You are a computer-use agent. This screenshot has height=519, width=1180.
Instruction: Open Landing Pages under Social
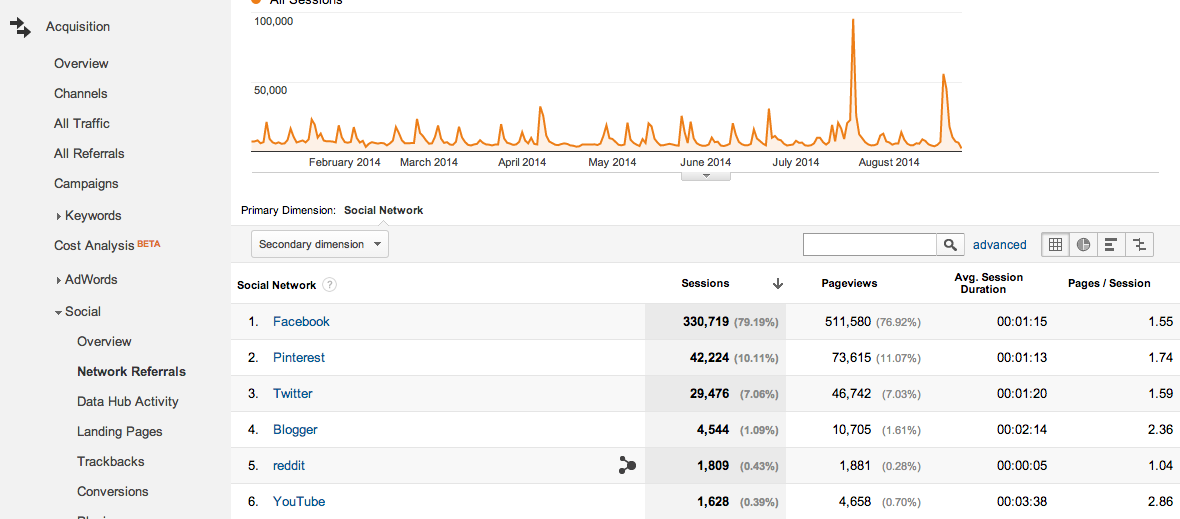pyautogui.click(x=119, y=432)
